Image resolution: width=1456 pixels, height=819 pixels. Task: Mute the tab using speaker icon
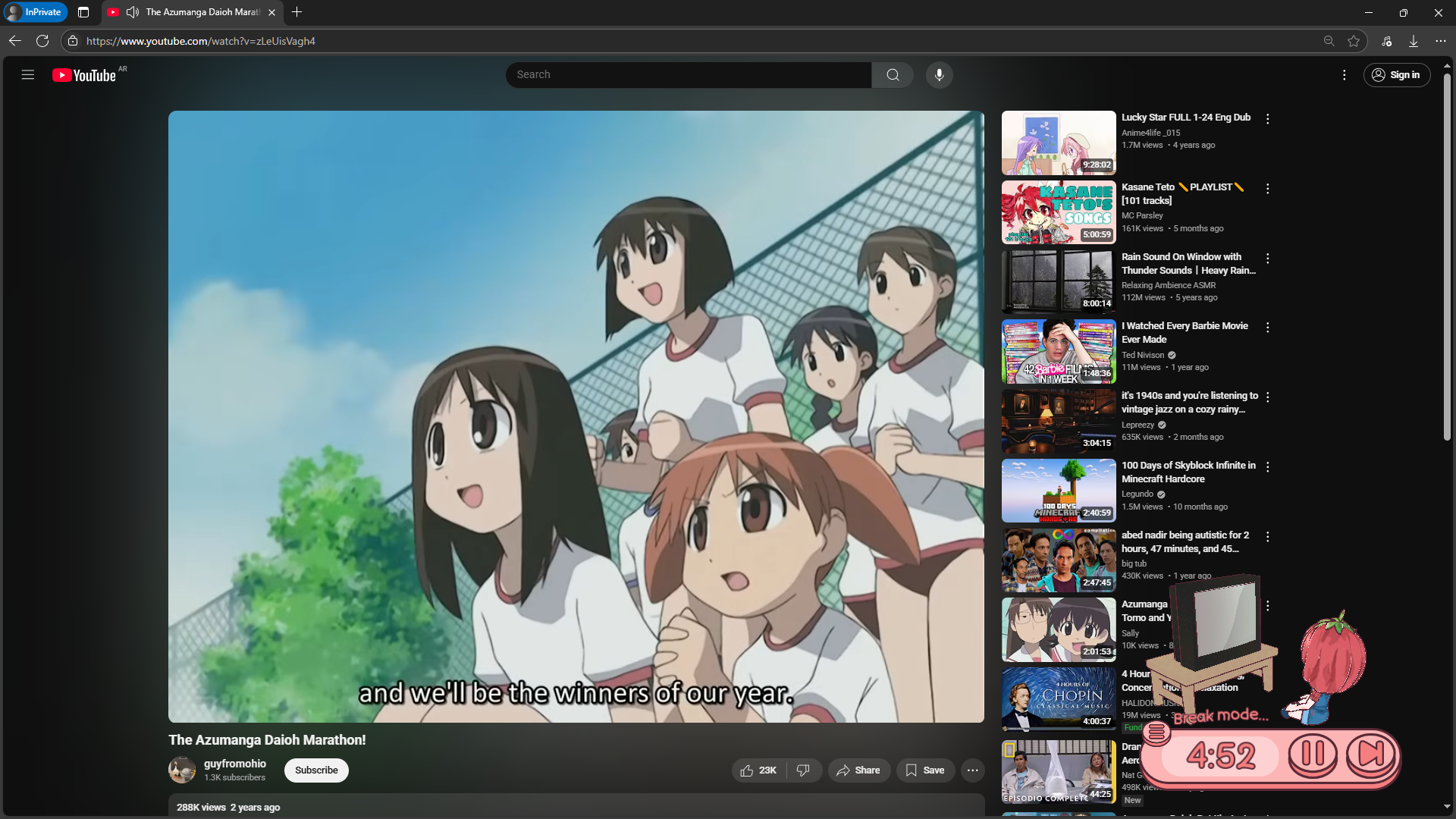point(133,12)
